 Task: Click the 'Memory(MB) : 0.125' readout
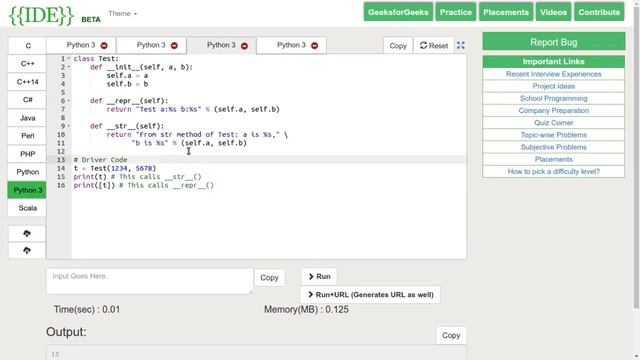(306, 309)
